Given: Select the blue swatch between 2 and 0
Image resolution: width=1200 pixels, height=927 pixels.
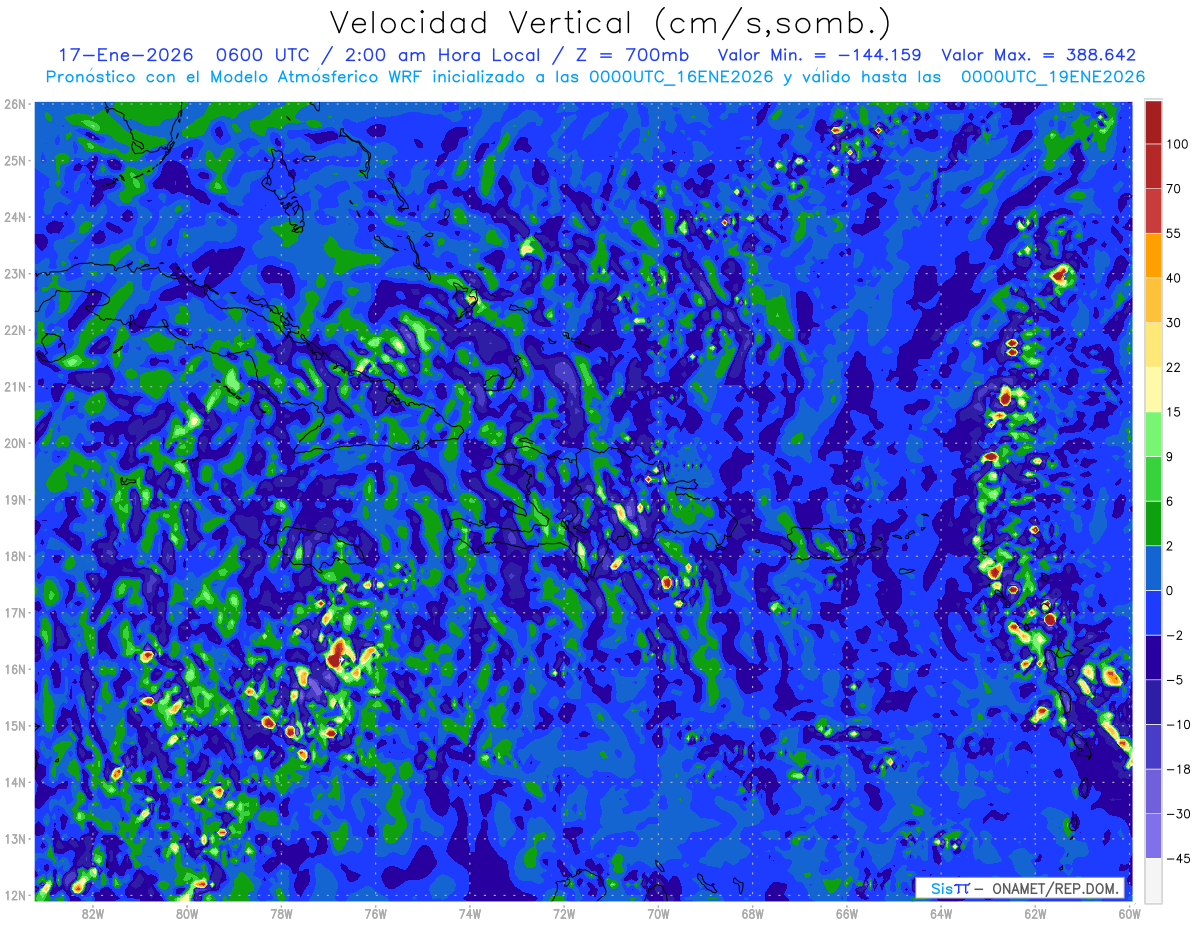Looking at the screenshot, I should coord(1153,567).
